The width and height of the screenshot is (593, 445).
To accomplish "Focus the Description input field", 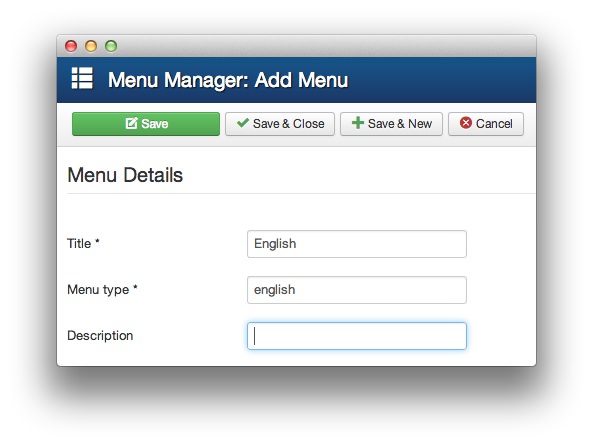I will tap(357, 336).
